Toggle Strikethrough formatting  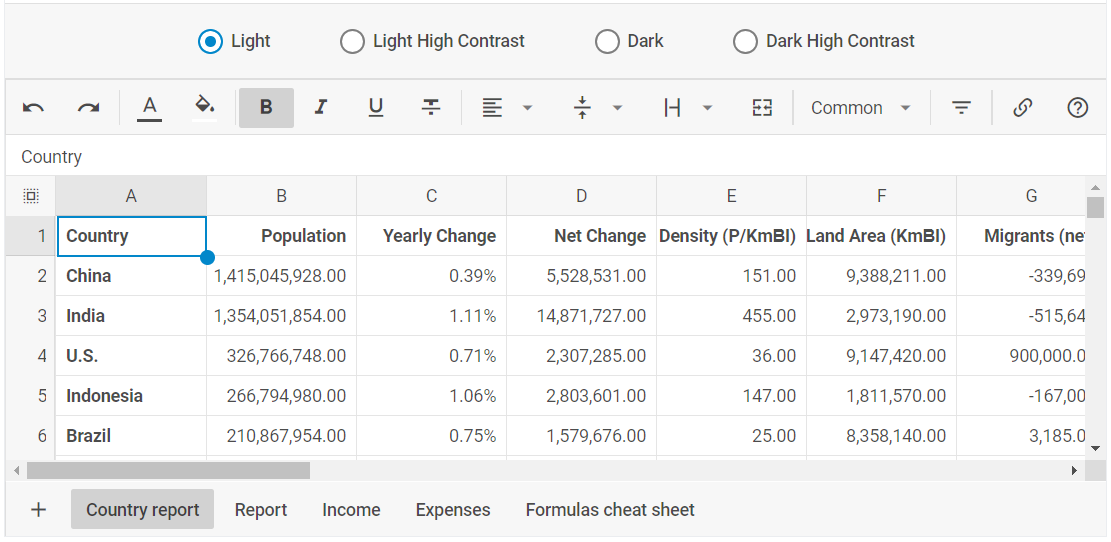(x=432, y=108)
